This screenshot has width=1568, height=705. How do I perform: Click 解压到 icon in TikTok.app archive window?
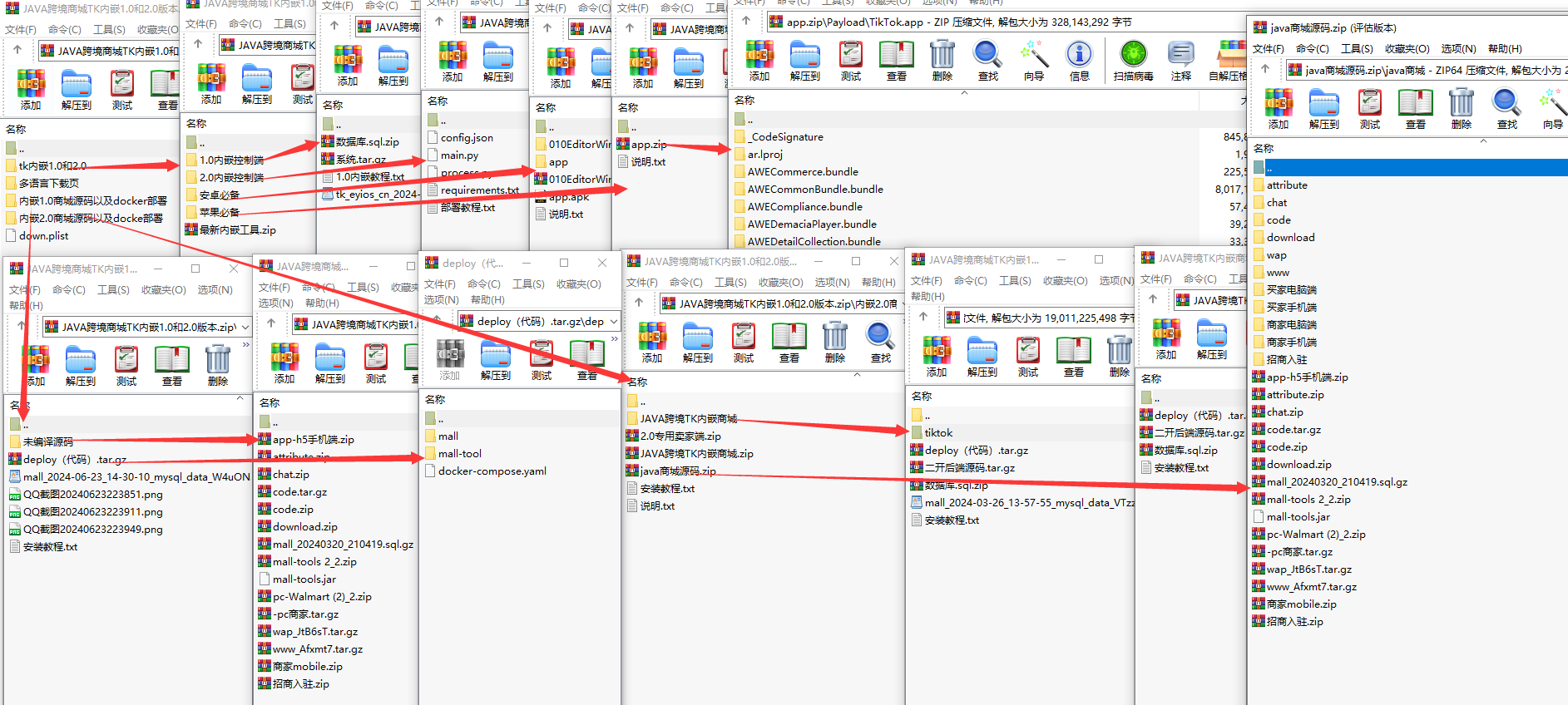pos(804,61)
